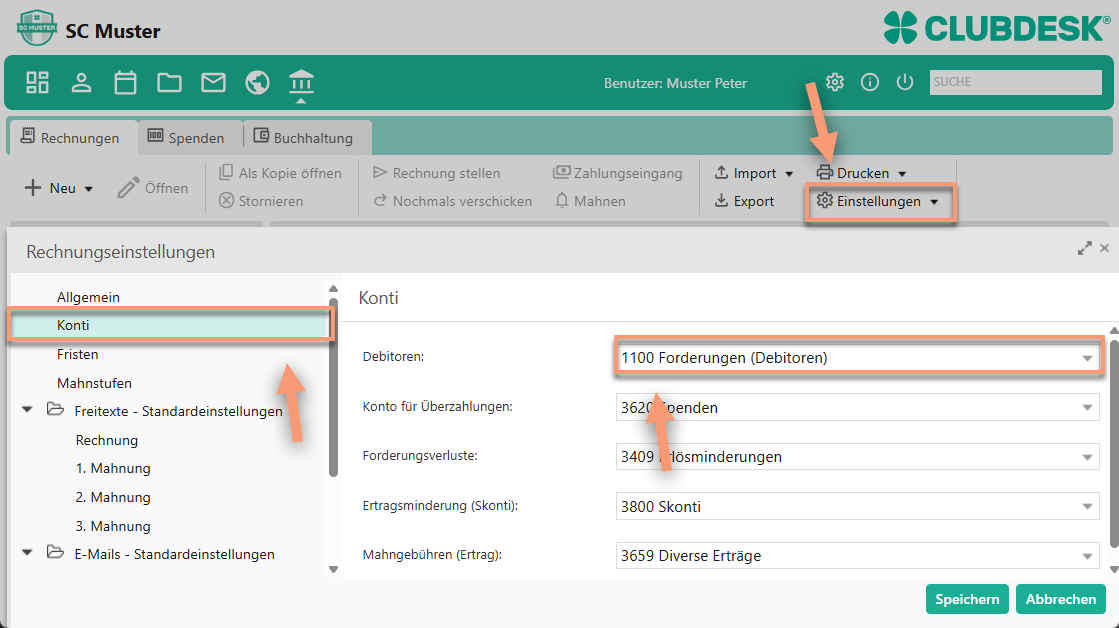Screen dimensions: 1119x628
Task: Click Rechnung stellen
Action: [437, 173]
